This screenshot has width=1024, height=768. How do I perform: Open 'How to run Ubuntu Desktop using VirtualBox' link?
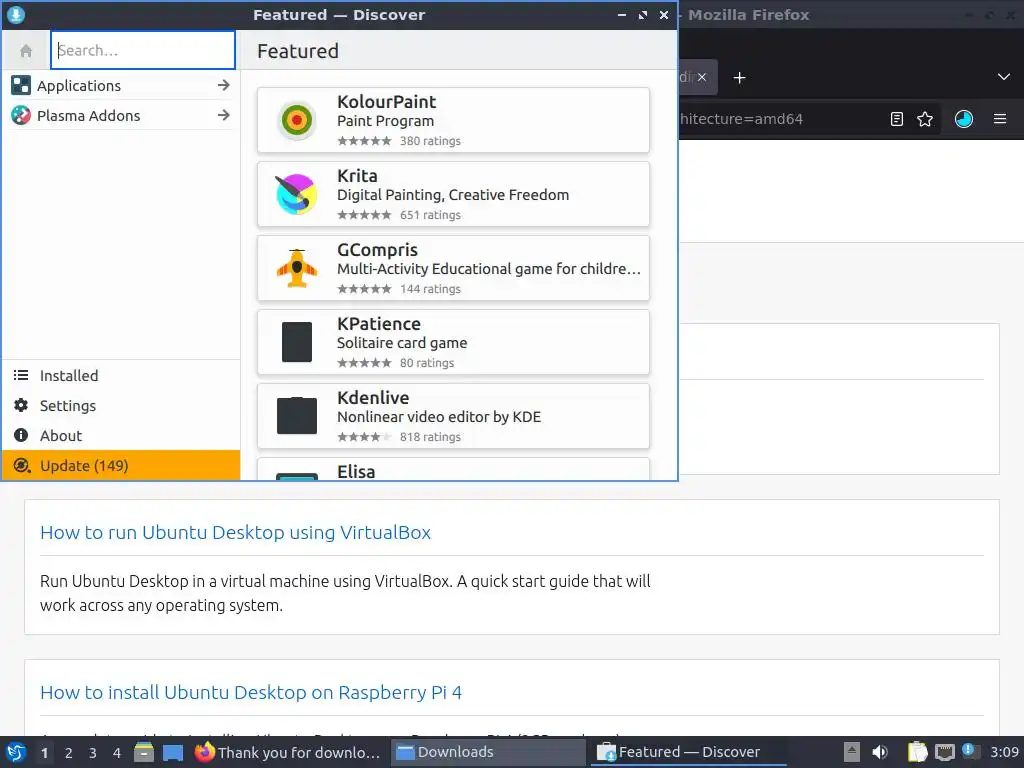tap(235, 532)
